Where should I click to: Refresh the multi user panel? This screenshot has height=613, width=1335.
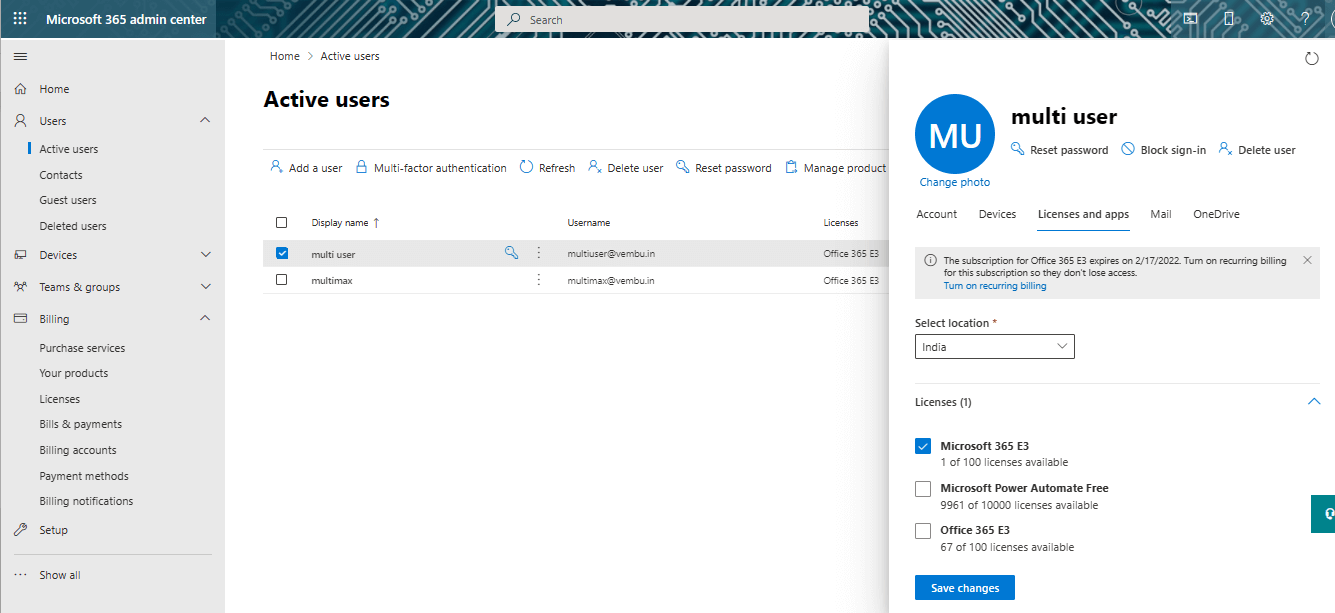1312,59
